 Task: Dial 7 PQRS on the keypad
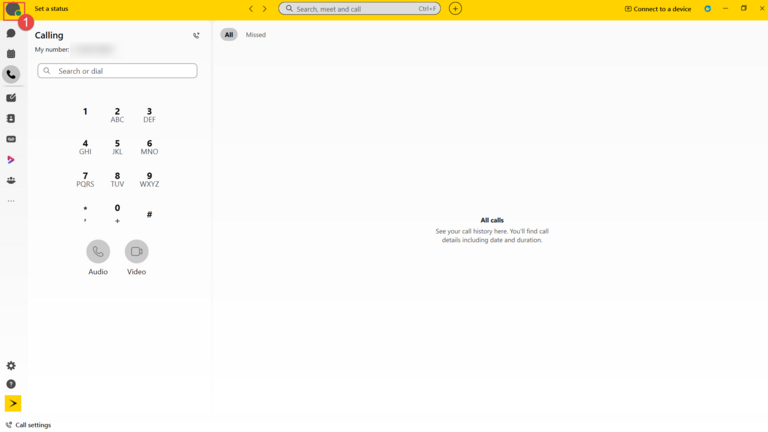pos(85,179)
